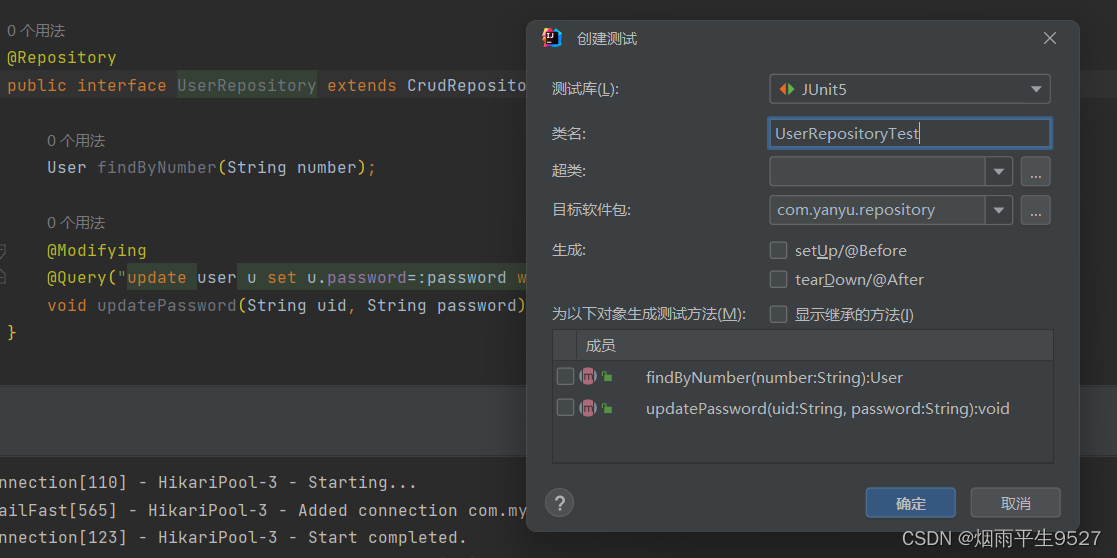Click the 成员 column header

[601, 346]
